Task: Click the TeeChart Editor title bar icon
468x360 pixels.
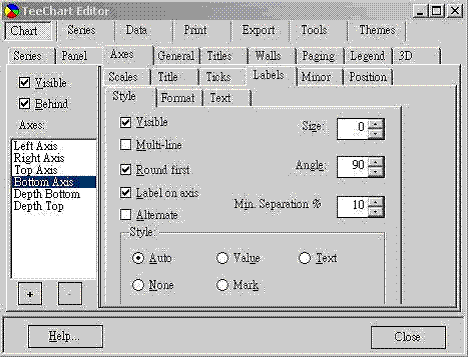Action: tap(11, 11)
